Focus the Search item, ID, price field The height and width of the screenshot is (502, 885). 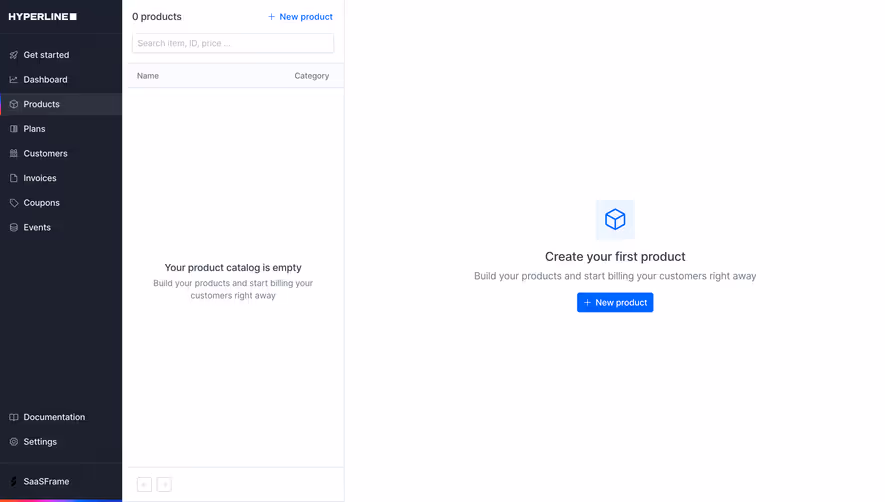[233, 43]
